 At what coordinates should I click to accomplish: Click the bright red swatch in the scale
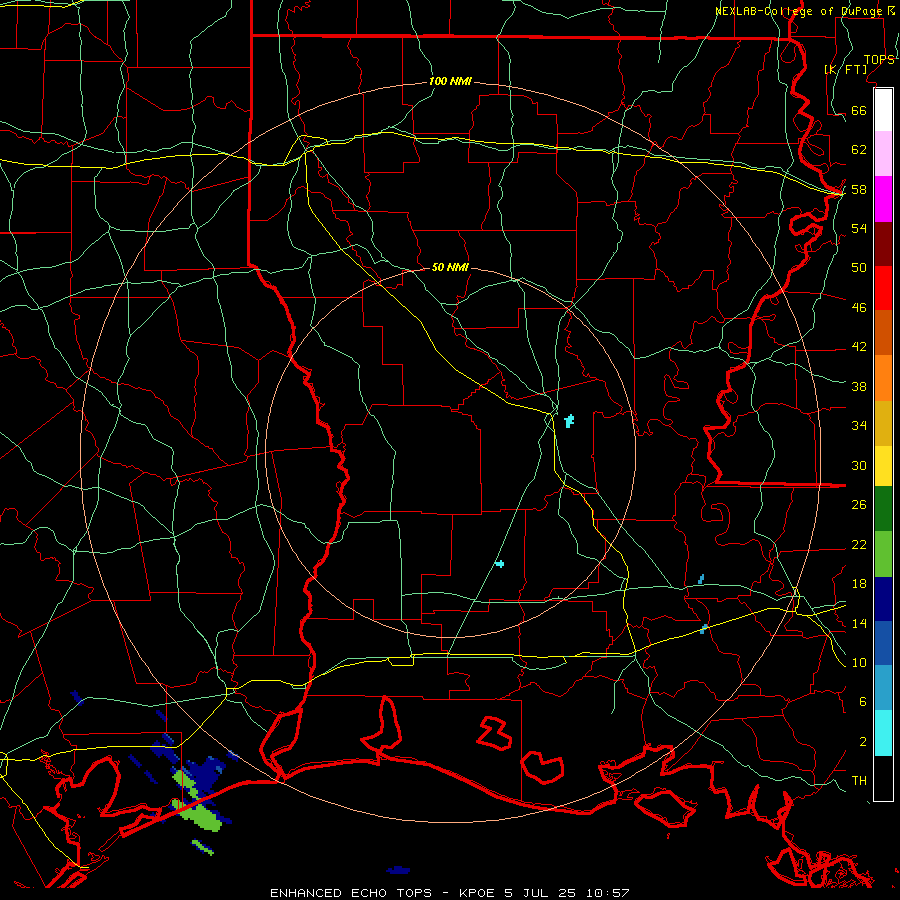883,288
